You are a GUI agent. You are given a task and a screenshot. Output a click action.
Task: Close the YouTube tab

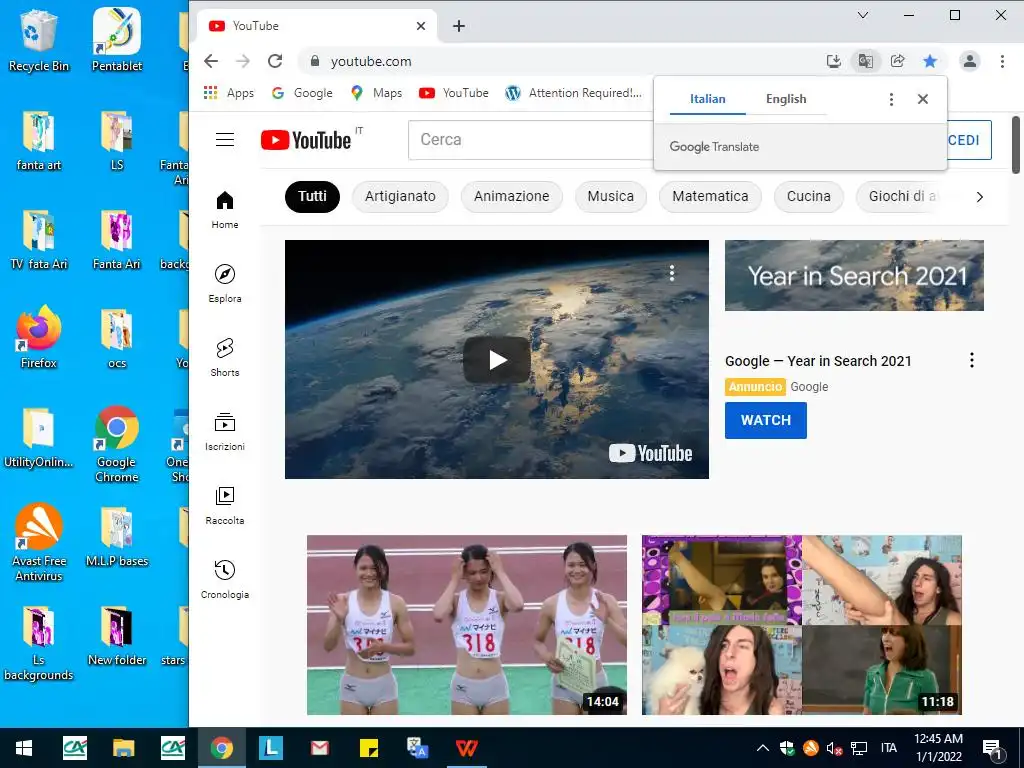tap(421, 26)
